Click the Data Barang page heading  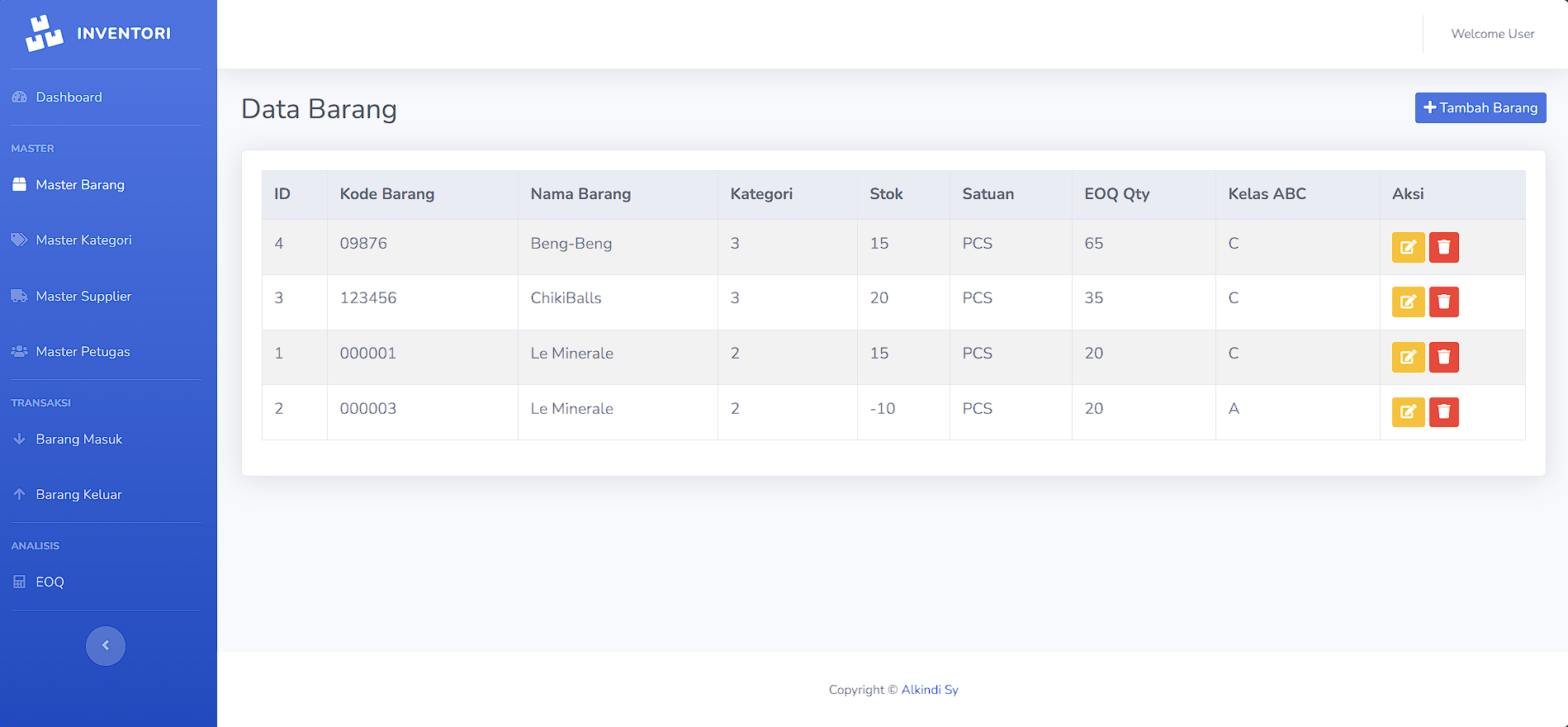[x=319, y=109]
